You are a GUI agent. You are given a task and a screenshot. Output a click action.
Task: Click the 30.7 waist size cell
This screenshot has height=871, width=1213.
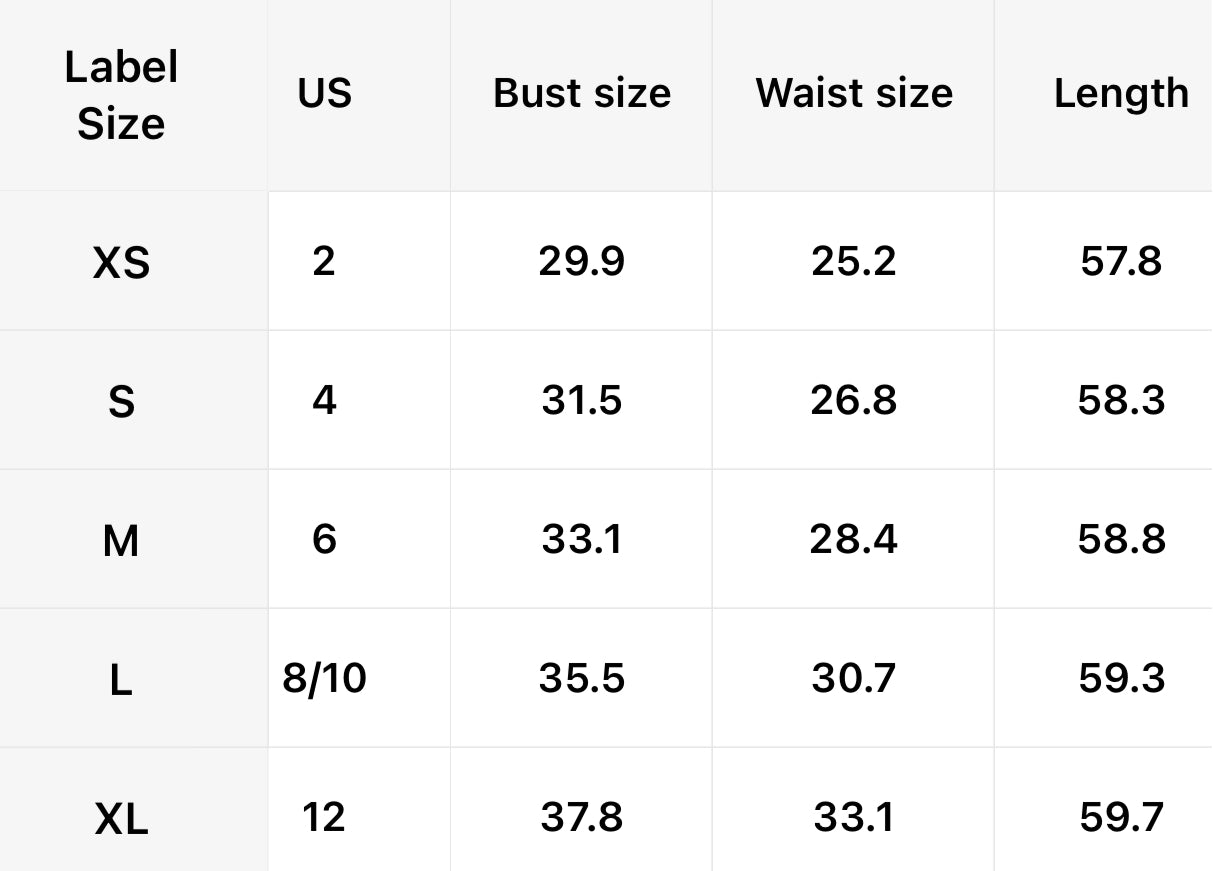pyautogui.click(x=854, y=678)
